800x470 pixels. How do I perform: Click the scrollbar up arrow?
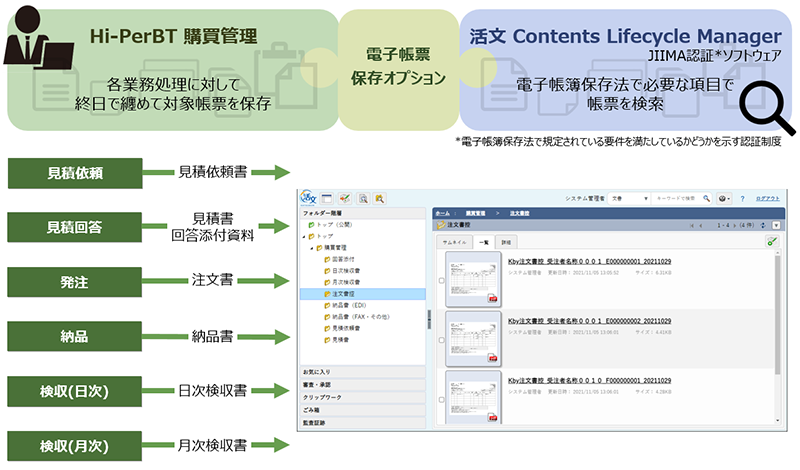tap(778, 252)
